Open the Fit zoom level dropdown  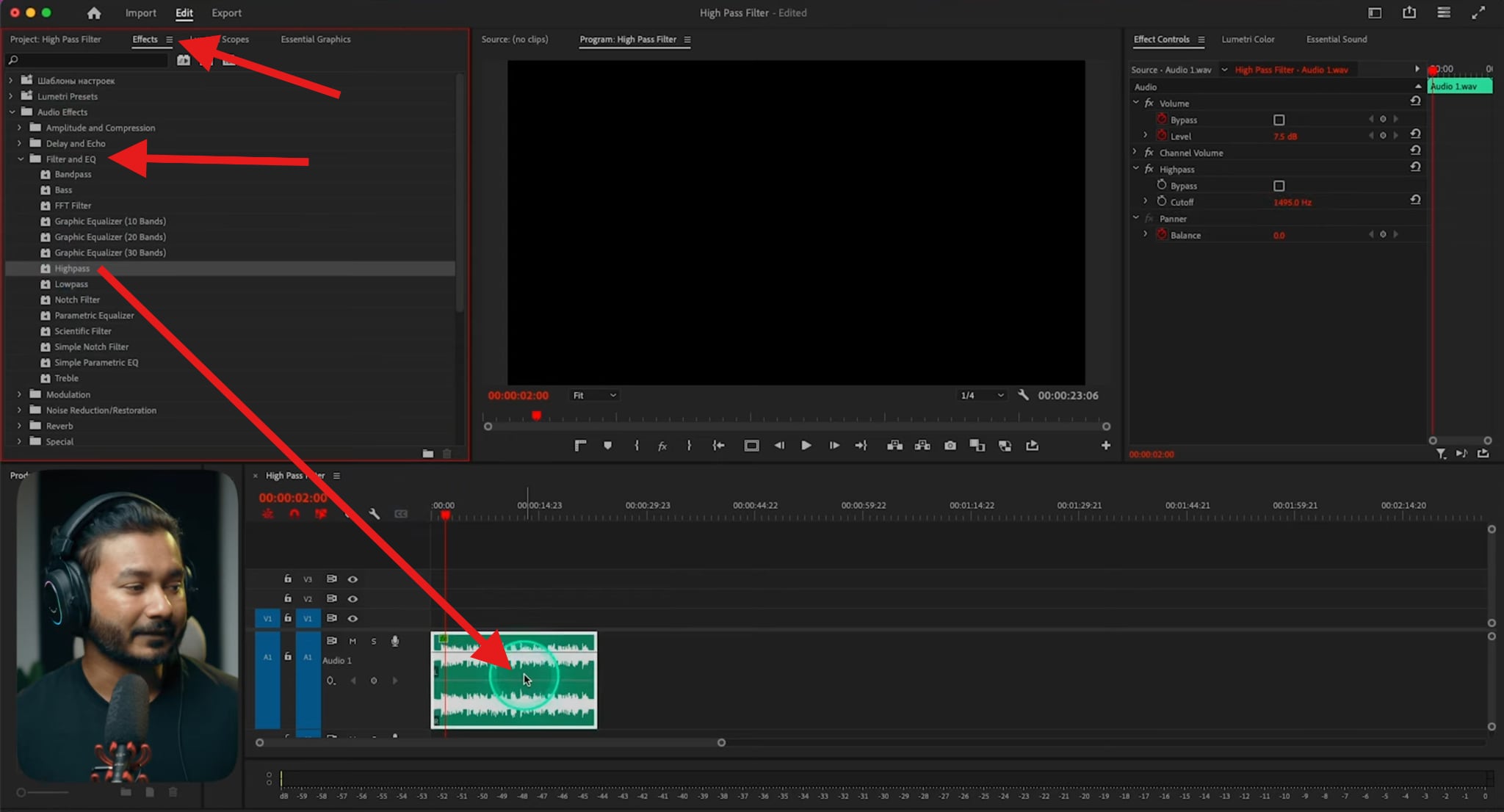[595, 395]
